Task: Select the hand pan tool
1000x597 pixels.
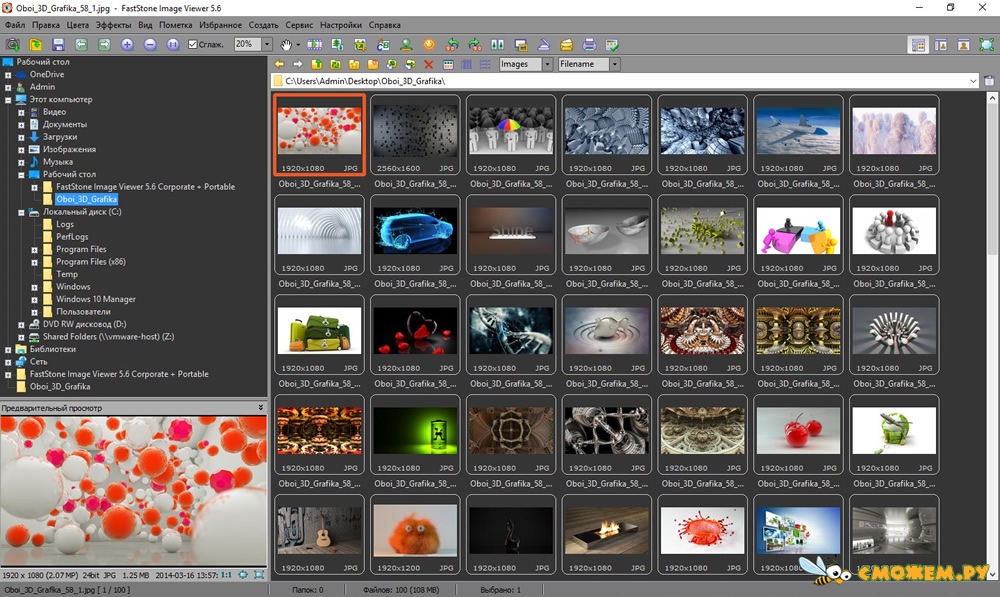Action: (x=286, y=45)
